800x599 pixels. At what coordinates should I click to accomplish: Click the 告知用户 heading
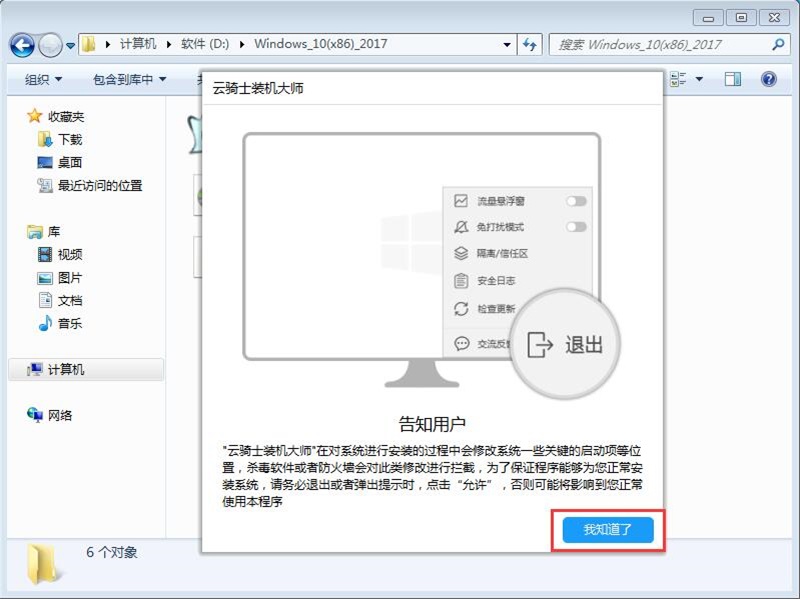click(x=432, y=424)
